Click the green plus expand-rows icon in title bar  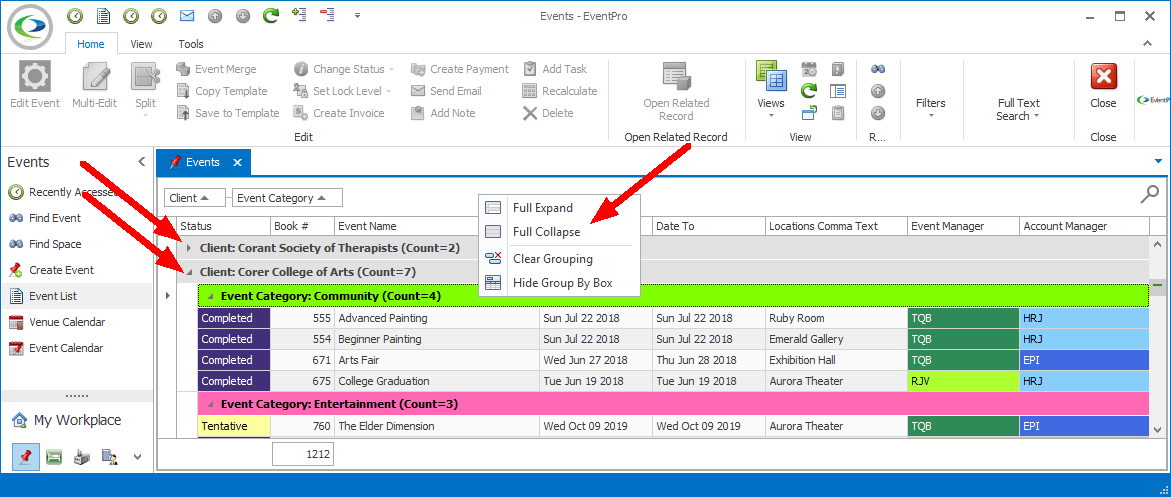299,13
